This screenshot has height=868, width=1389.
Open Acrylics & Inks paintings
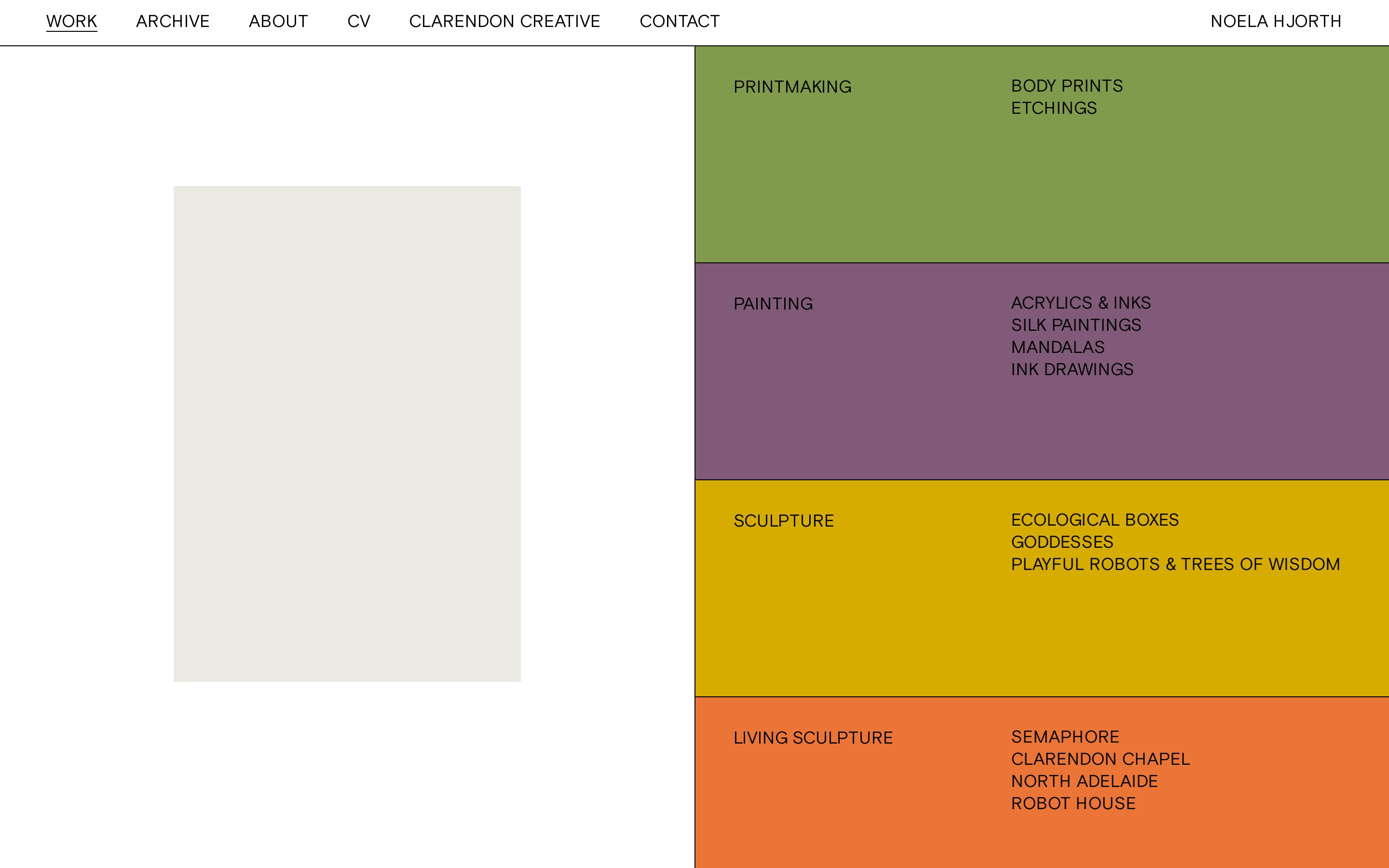click(1080, 302)
